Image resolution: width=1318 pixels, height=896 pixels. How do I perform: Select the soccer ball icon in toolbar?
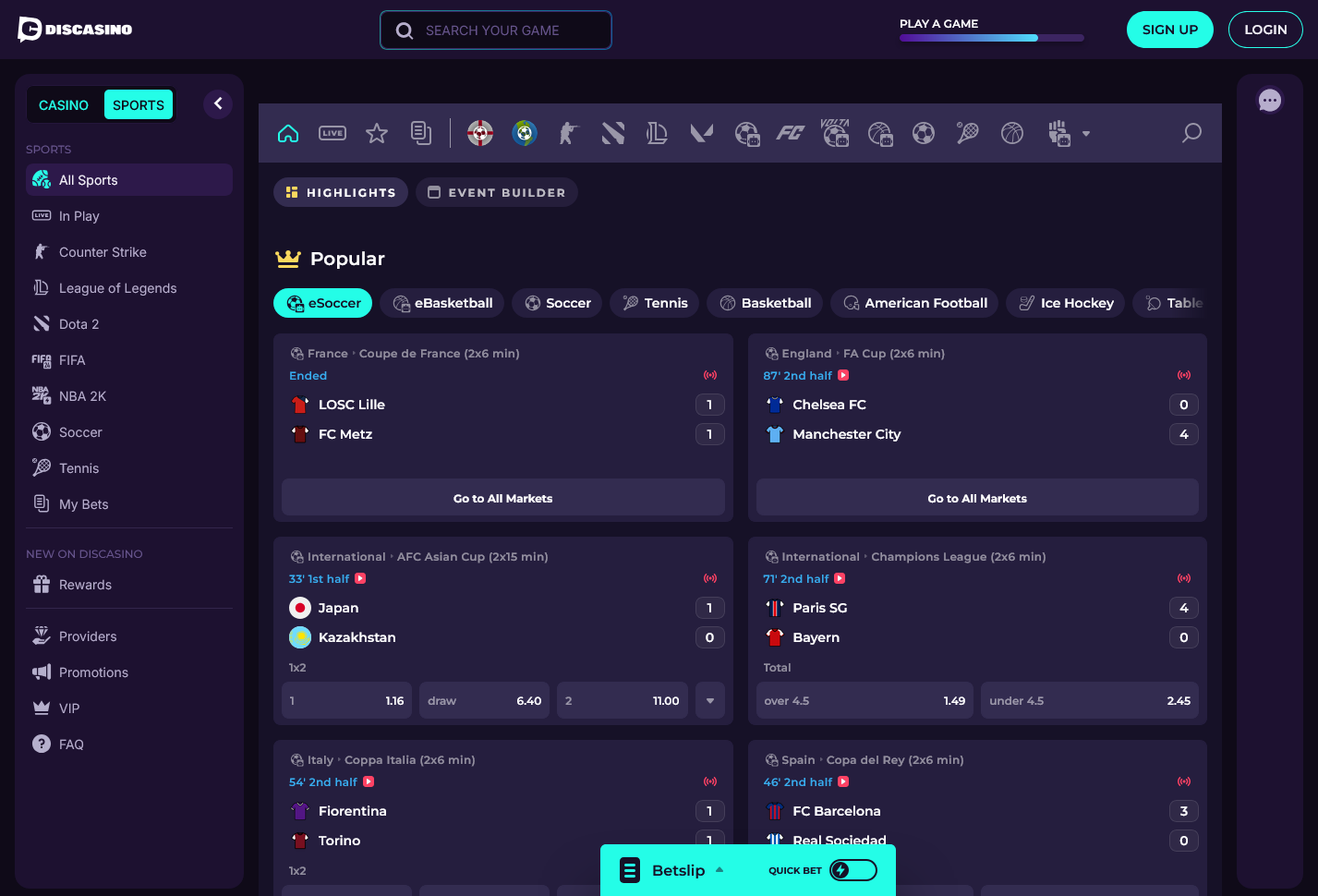pos(924,133)
